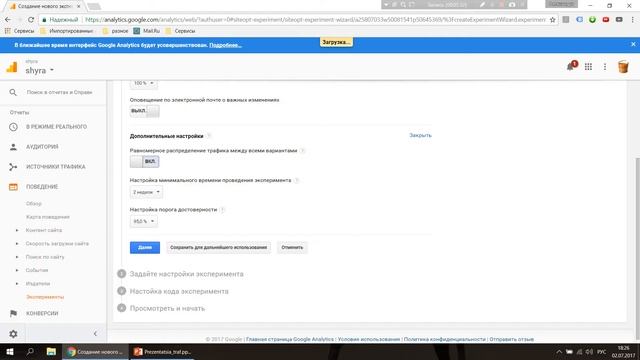
Task: Open В РЕЖИМЕ РЕАЛЬНОГО menu item
Action: [x=56, y=127]
